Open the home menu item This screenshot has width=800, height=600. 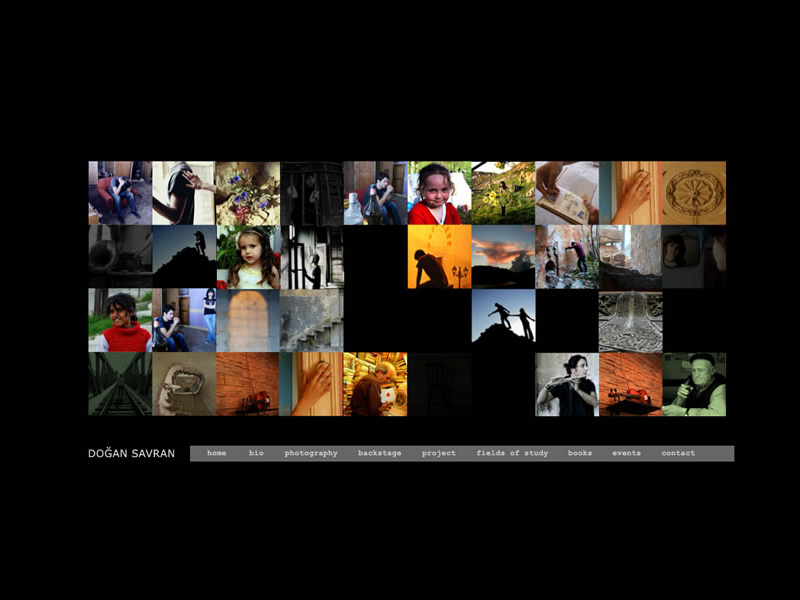pyautogui.click(x=216, y=453)
